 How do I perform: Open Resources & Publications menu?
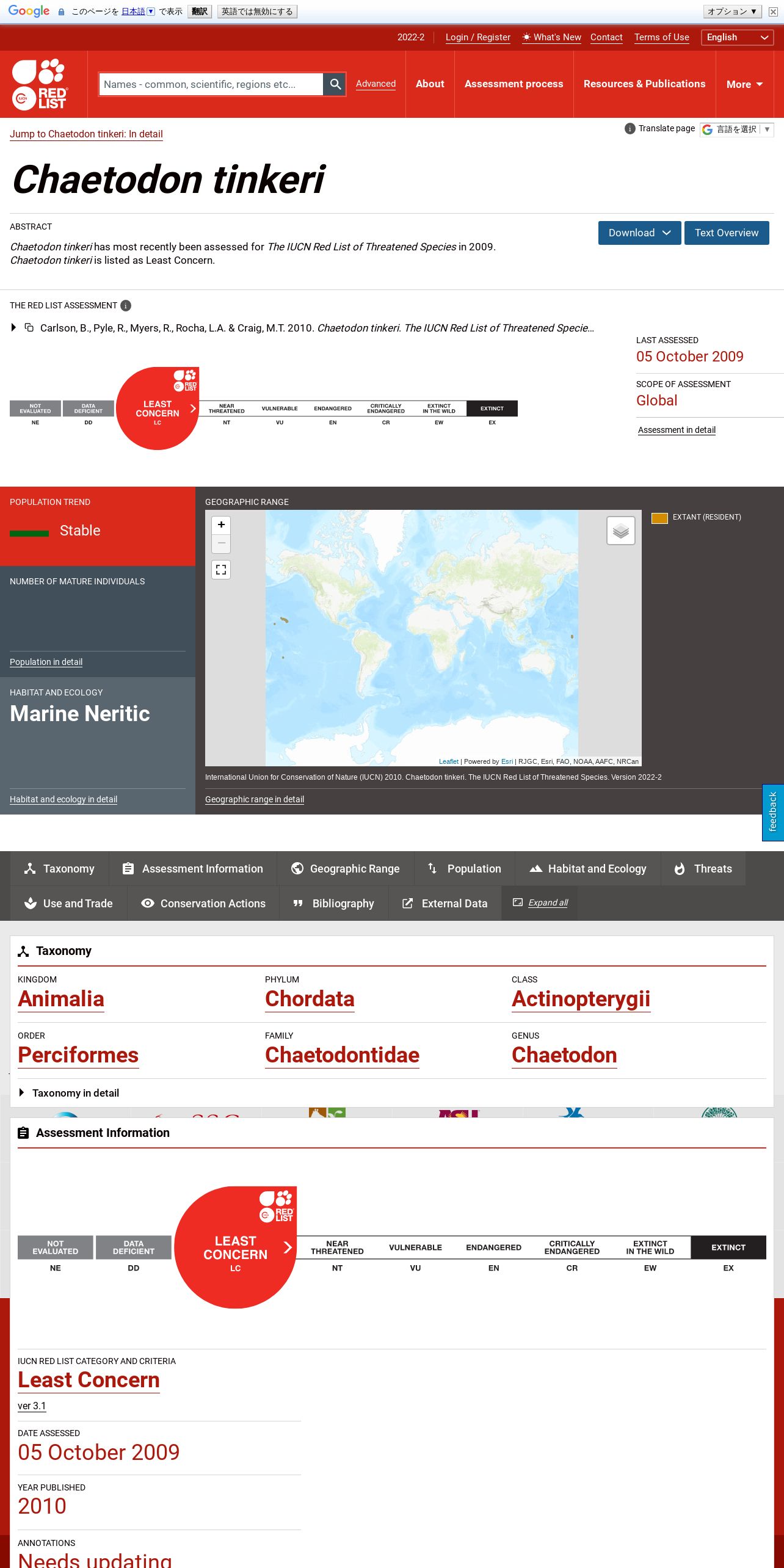coord(644,84)
